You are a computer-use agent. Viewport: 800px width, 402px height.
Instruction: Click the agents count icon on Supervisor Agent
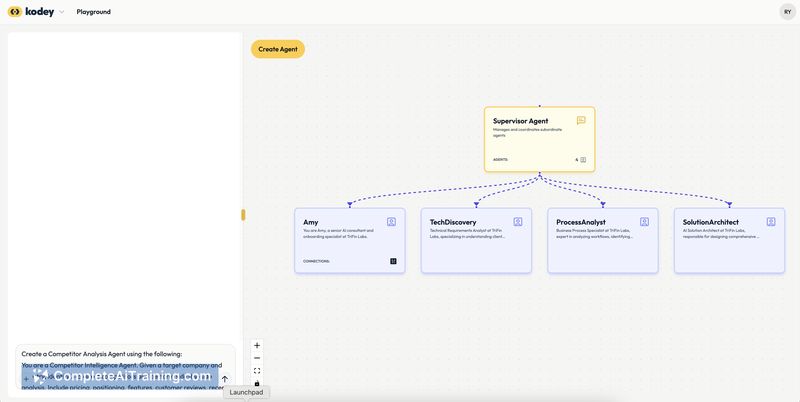click(583, 159)
